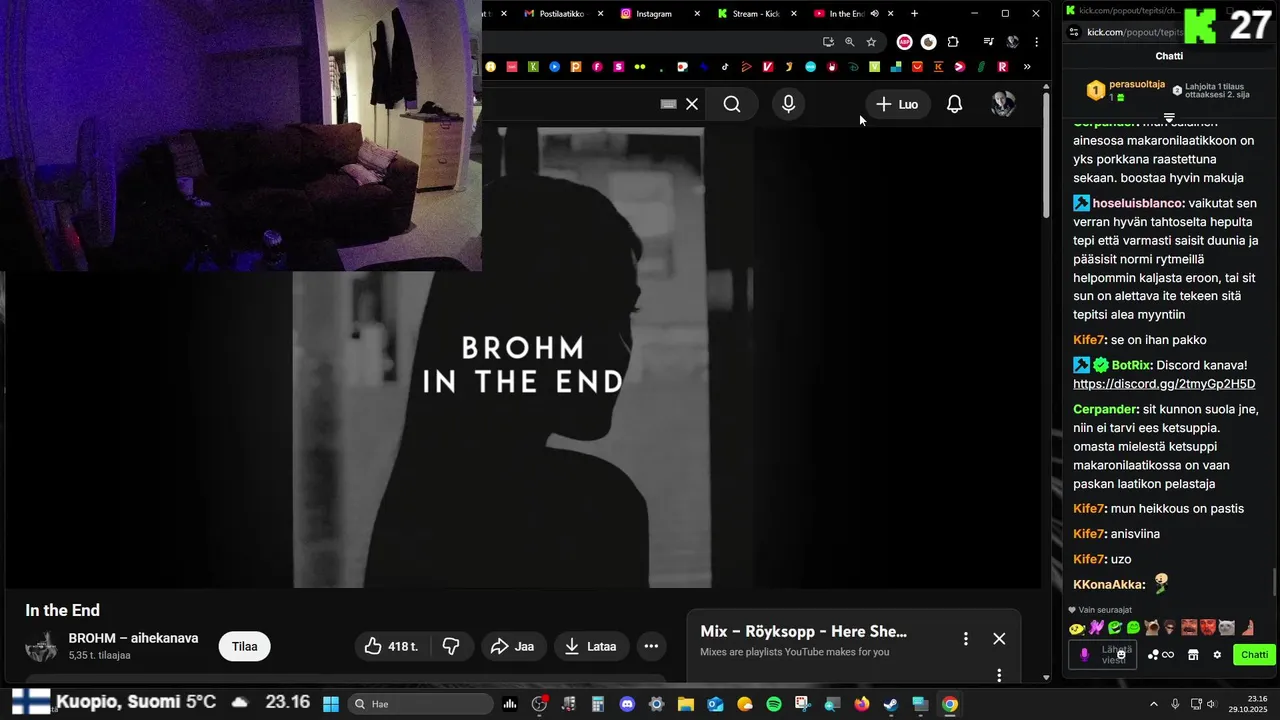The image size is (1280, 720).
Task: Click the Luo create button
Action: pos(897,104)
